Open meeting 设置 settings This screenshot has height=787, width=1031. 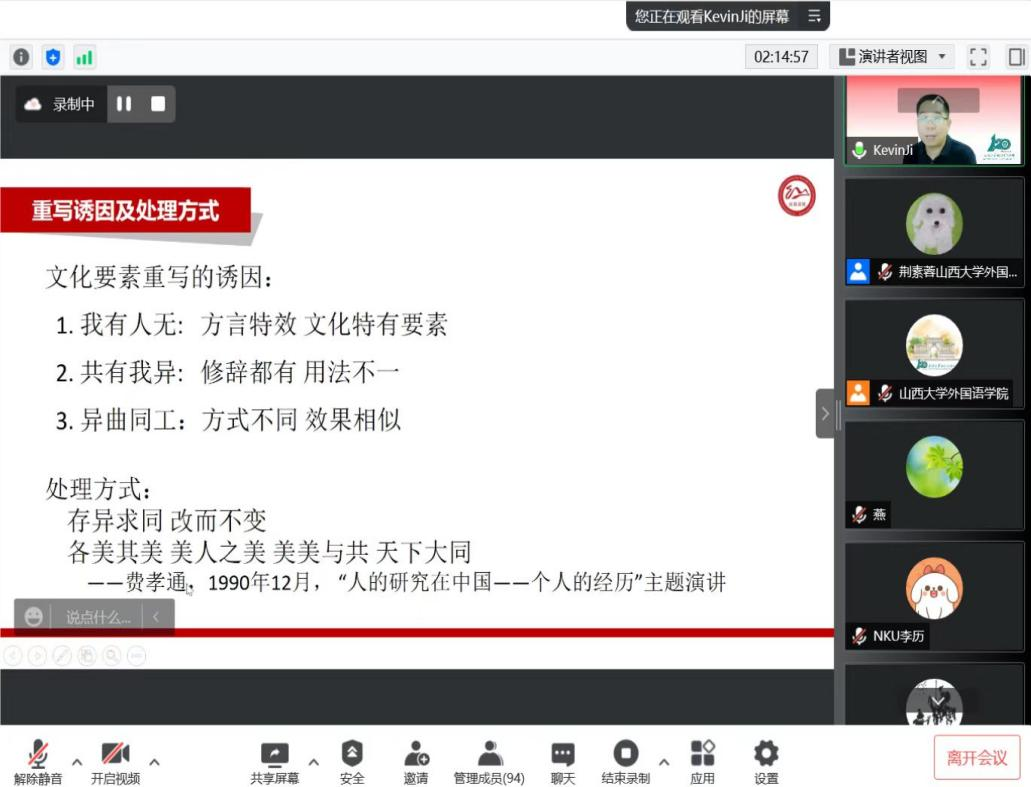tap(765, 762)
